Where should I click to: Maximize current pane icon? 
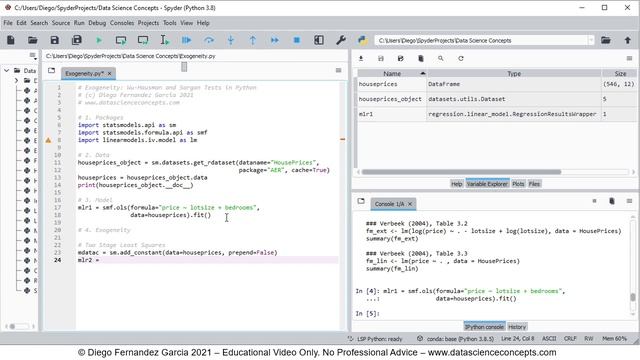(x=319, y=40)
